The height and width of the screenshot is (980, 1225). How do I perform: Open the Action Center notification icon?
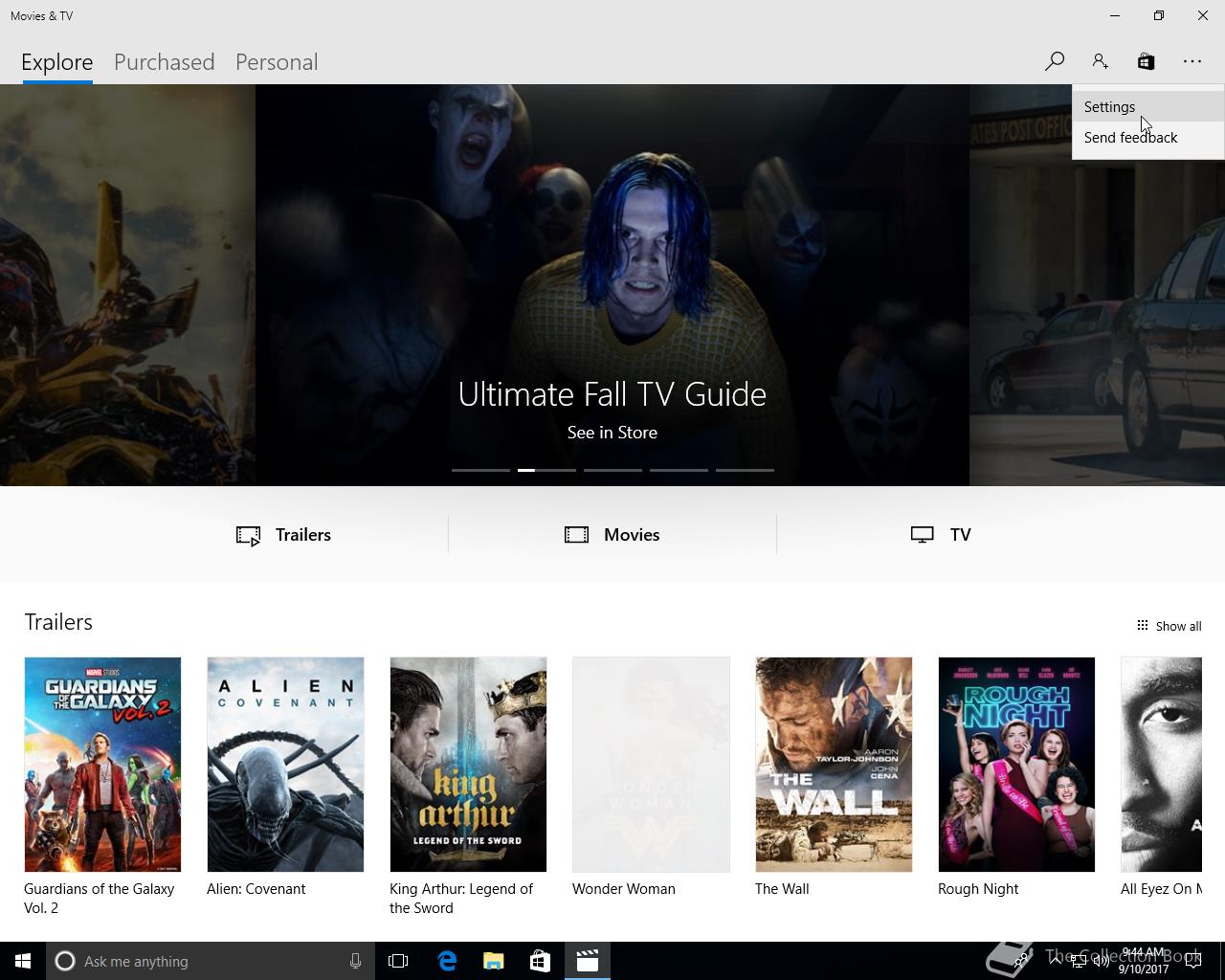[1192, 961]
